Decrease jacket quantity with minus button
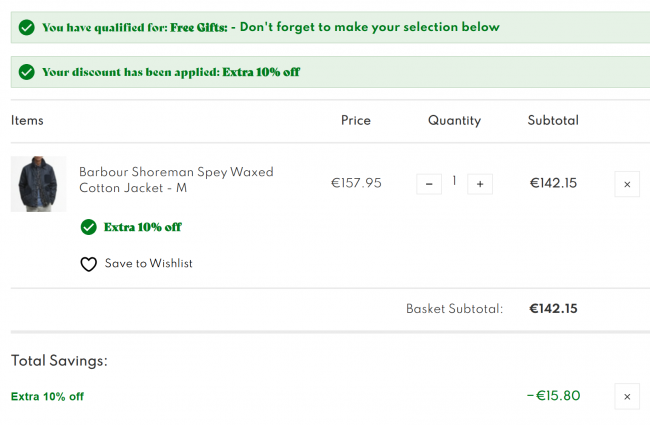 tap(429, 184)
